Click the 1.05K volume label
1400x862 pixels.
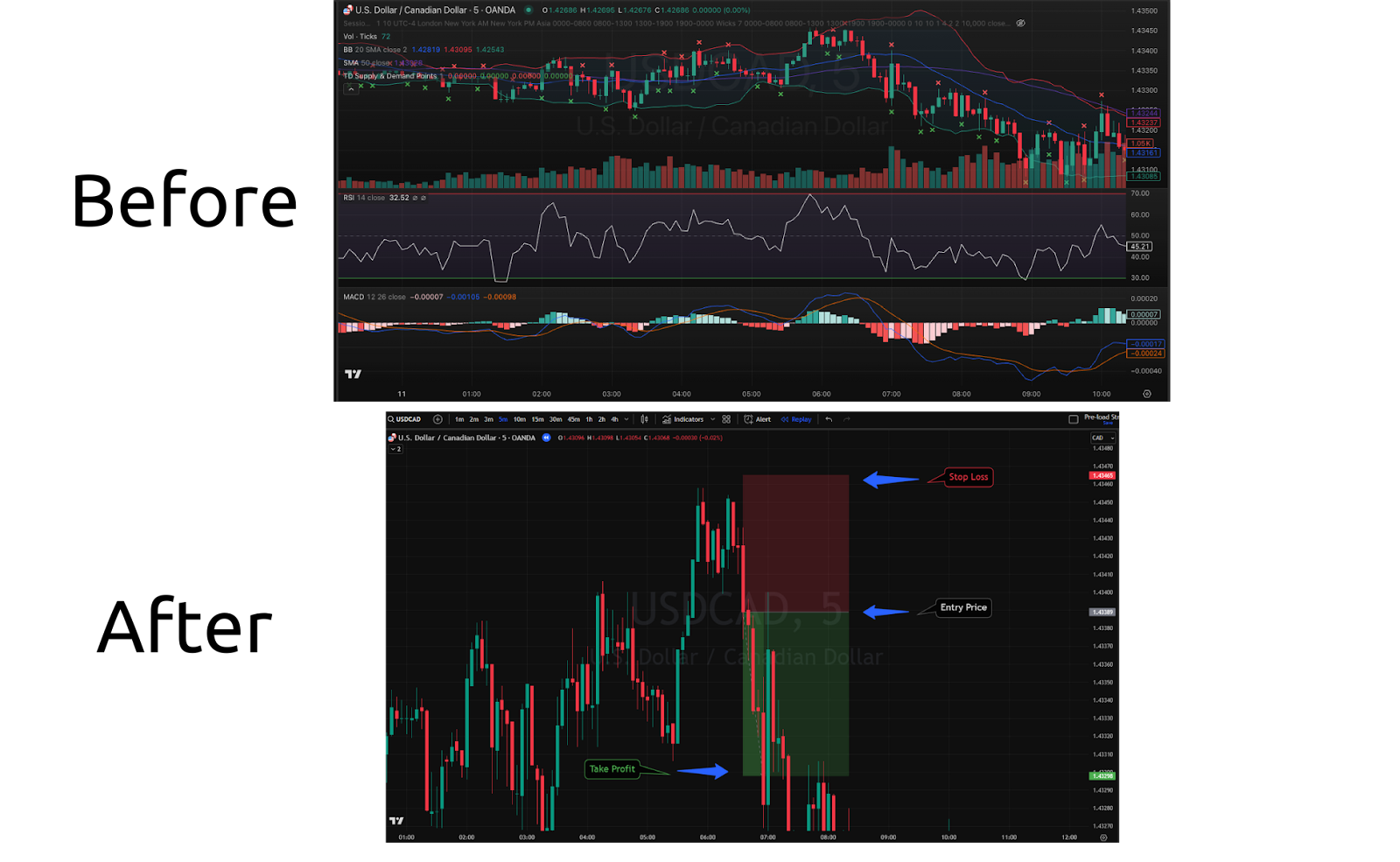1141,143
